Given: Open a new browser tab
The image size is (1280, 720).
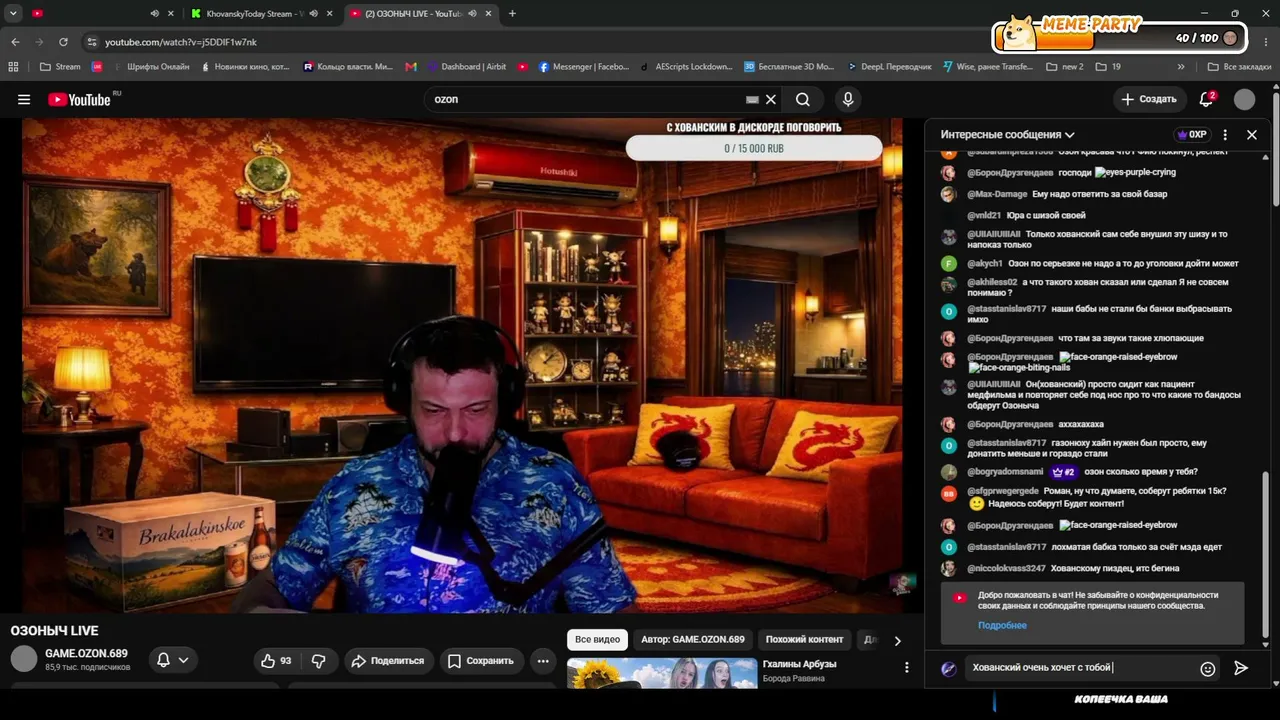Looking at the screenshot, I should (x=512, y=14).
